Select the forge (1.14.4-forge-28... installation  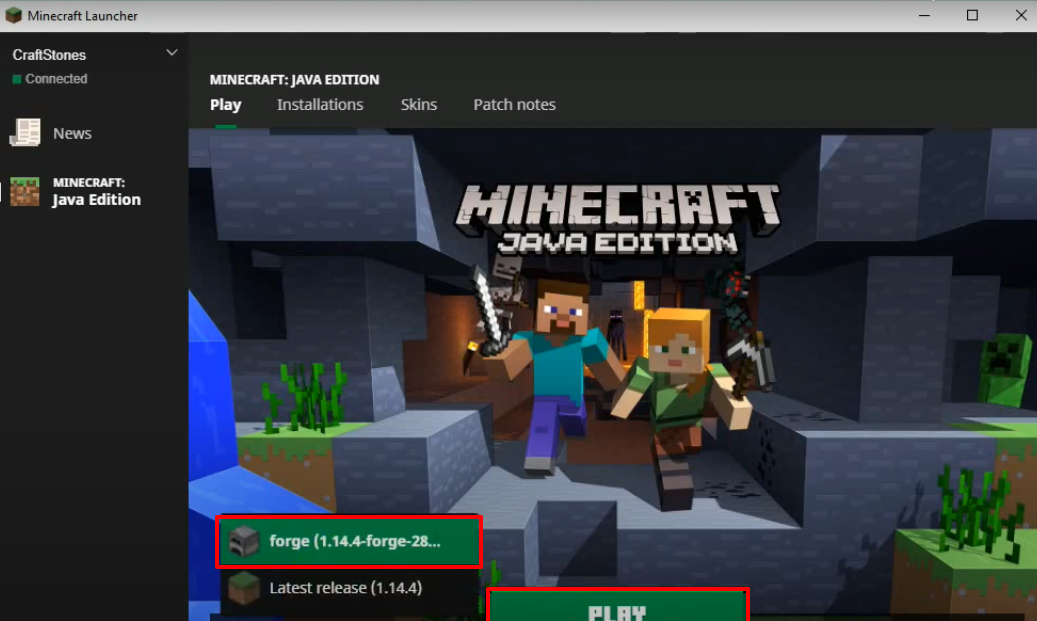pos(349,542)
